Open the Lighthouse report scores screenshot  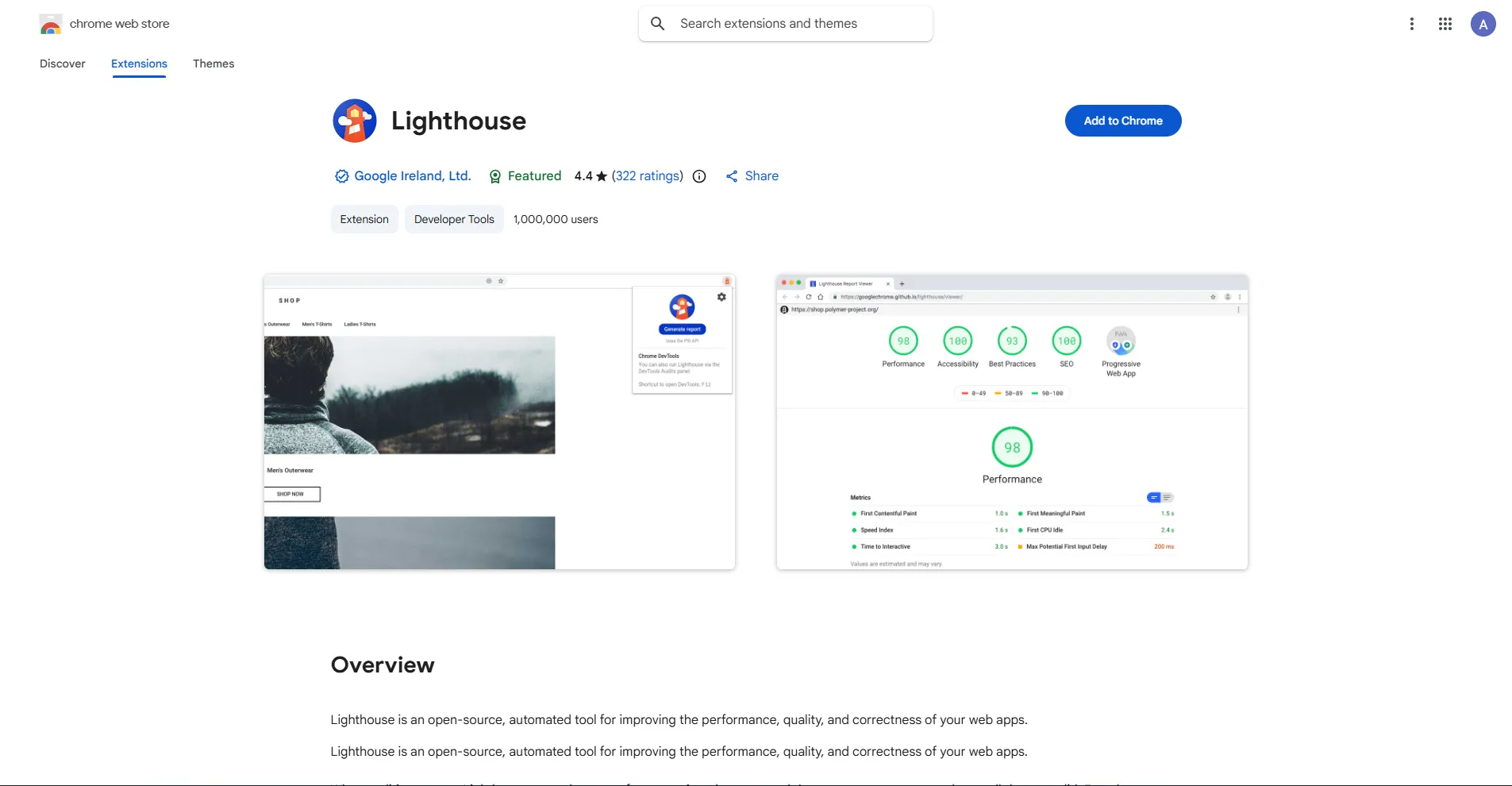(1012, 422)
